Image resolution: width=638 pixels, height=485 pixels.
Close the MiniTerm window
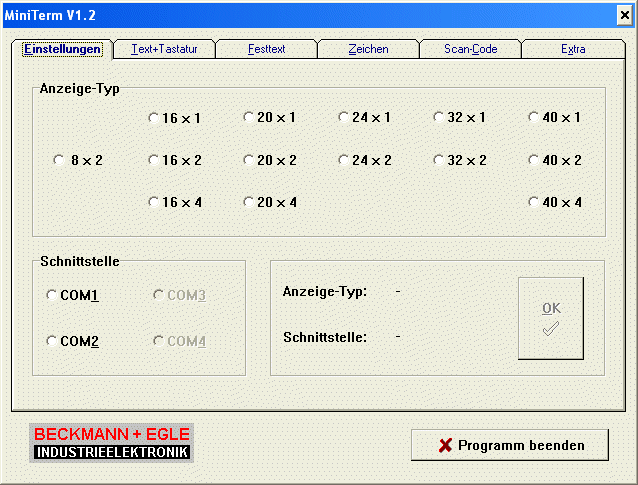(x=624, y=12)
